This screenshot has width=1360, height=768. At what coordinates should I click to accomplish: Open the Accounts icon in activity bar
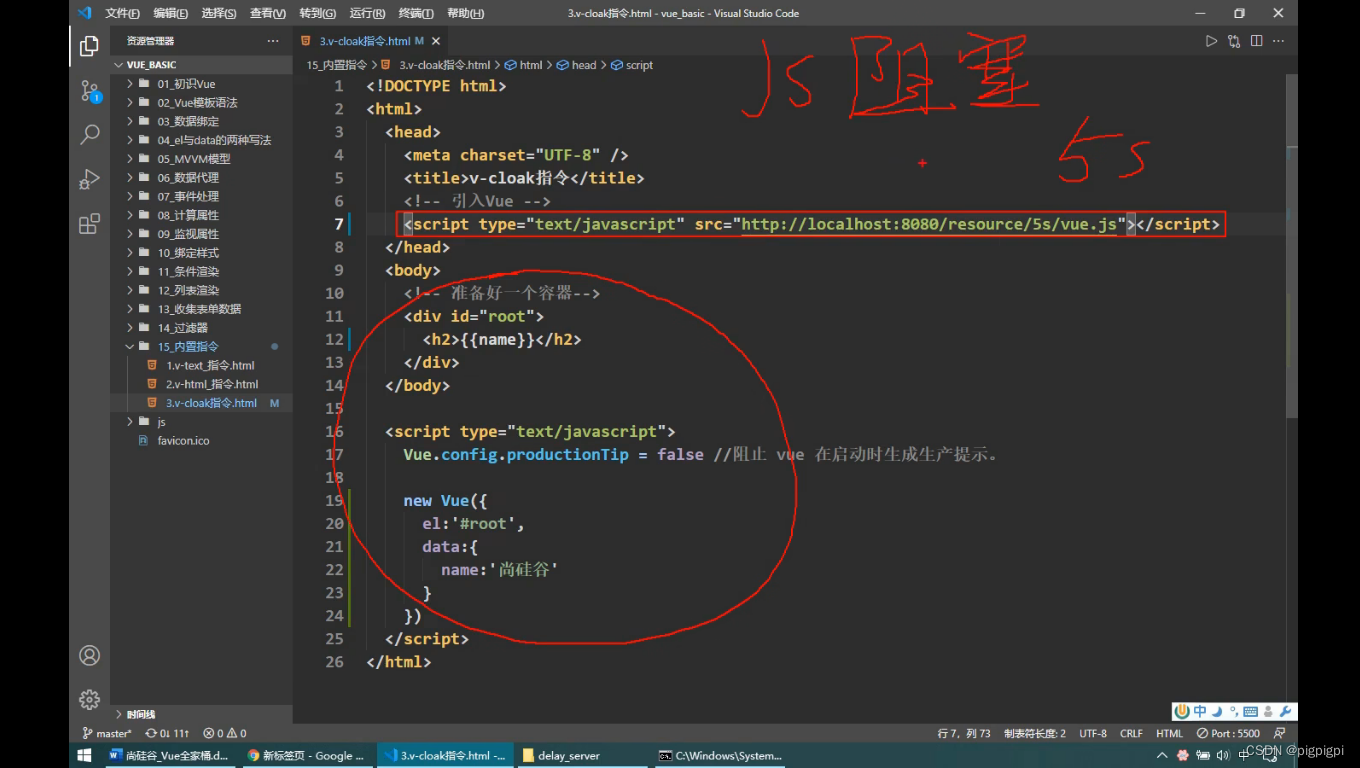[x=89, y=656]
